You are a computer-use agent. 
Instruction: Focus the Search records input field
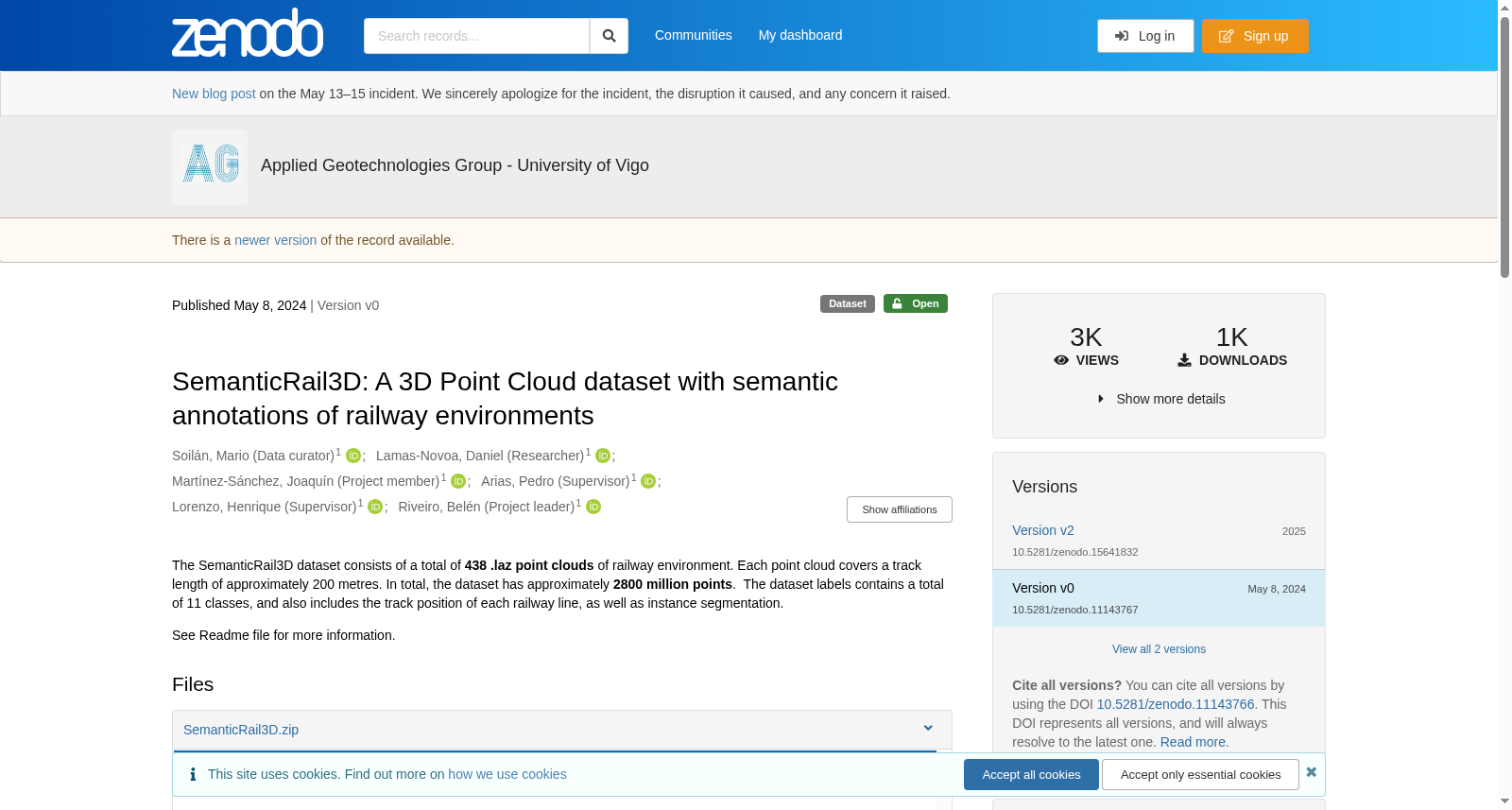click(x=476, y=36)
